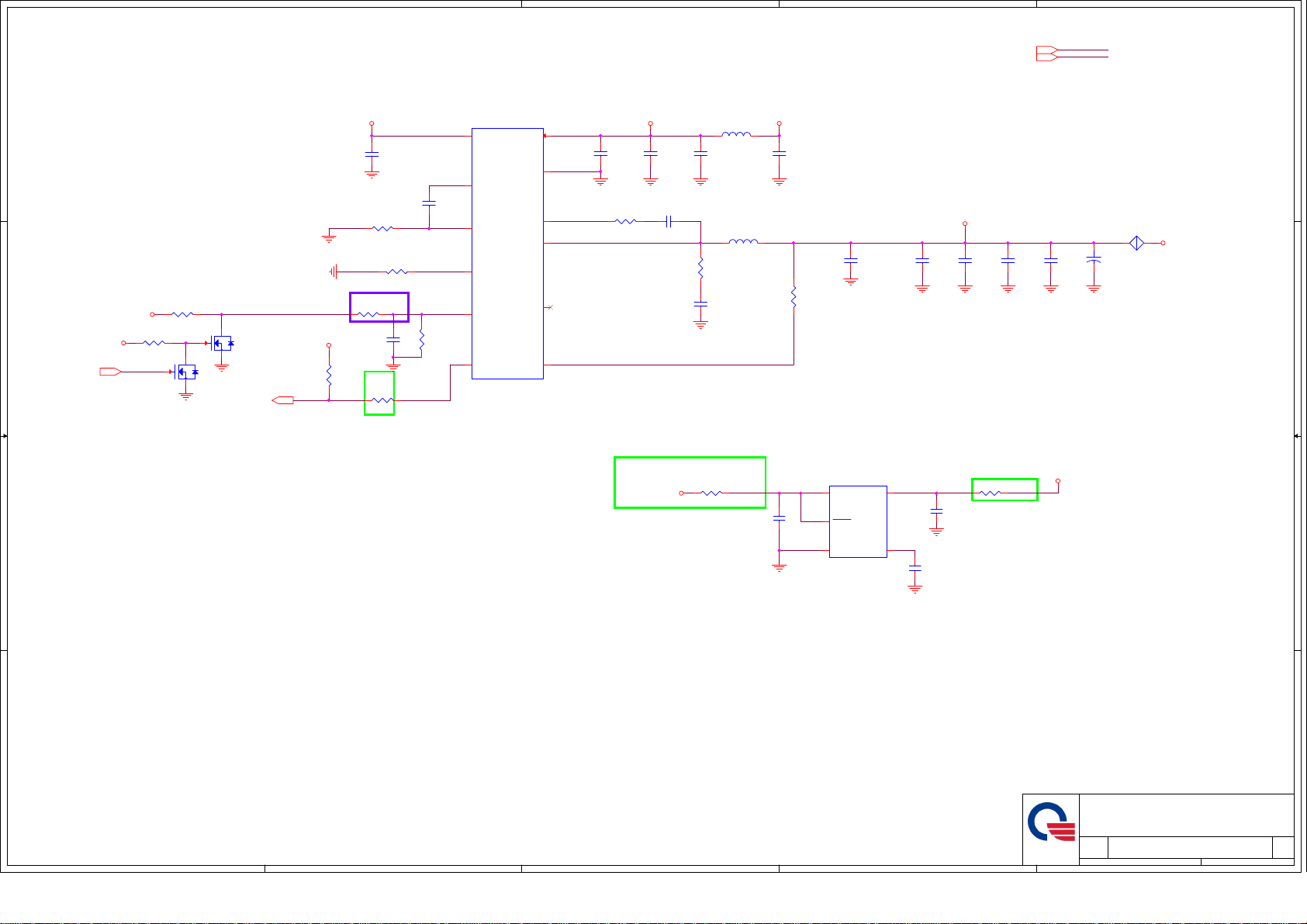Click the horizontal series capacitor right of the large IC
The width and height of the screenshot is (1307, 924).
pos(669,222)
